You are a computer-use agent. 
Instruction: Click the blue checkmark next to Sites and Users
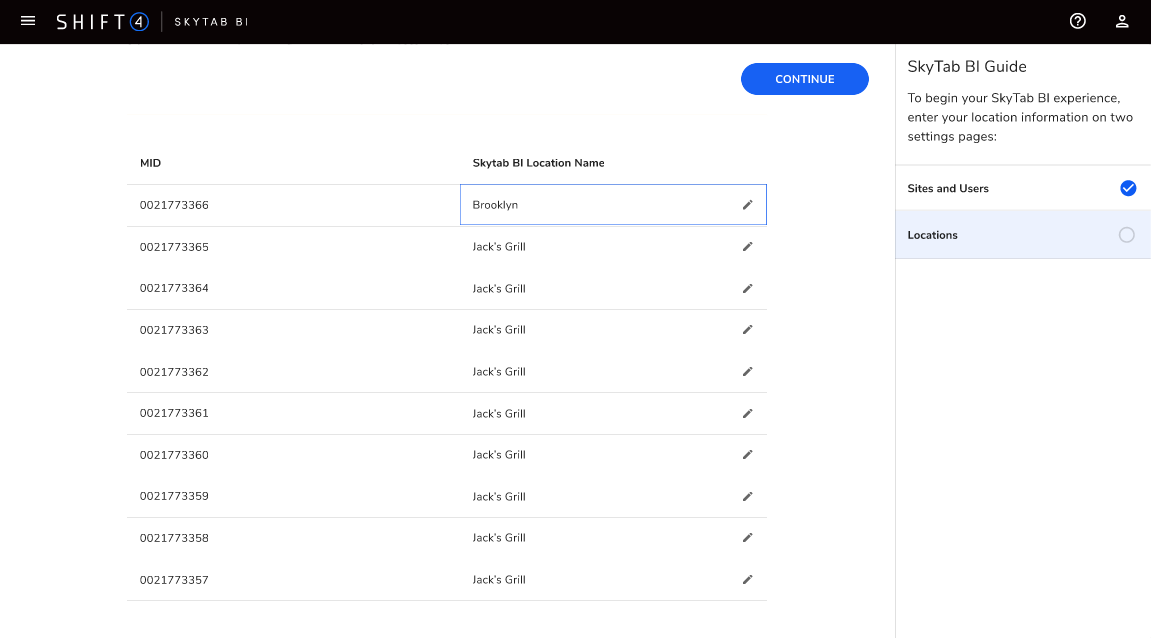(x=1128, y=187)
